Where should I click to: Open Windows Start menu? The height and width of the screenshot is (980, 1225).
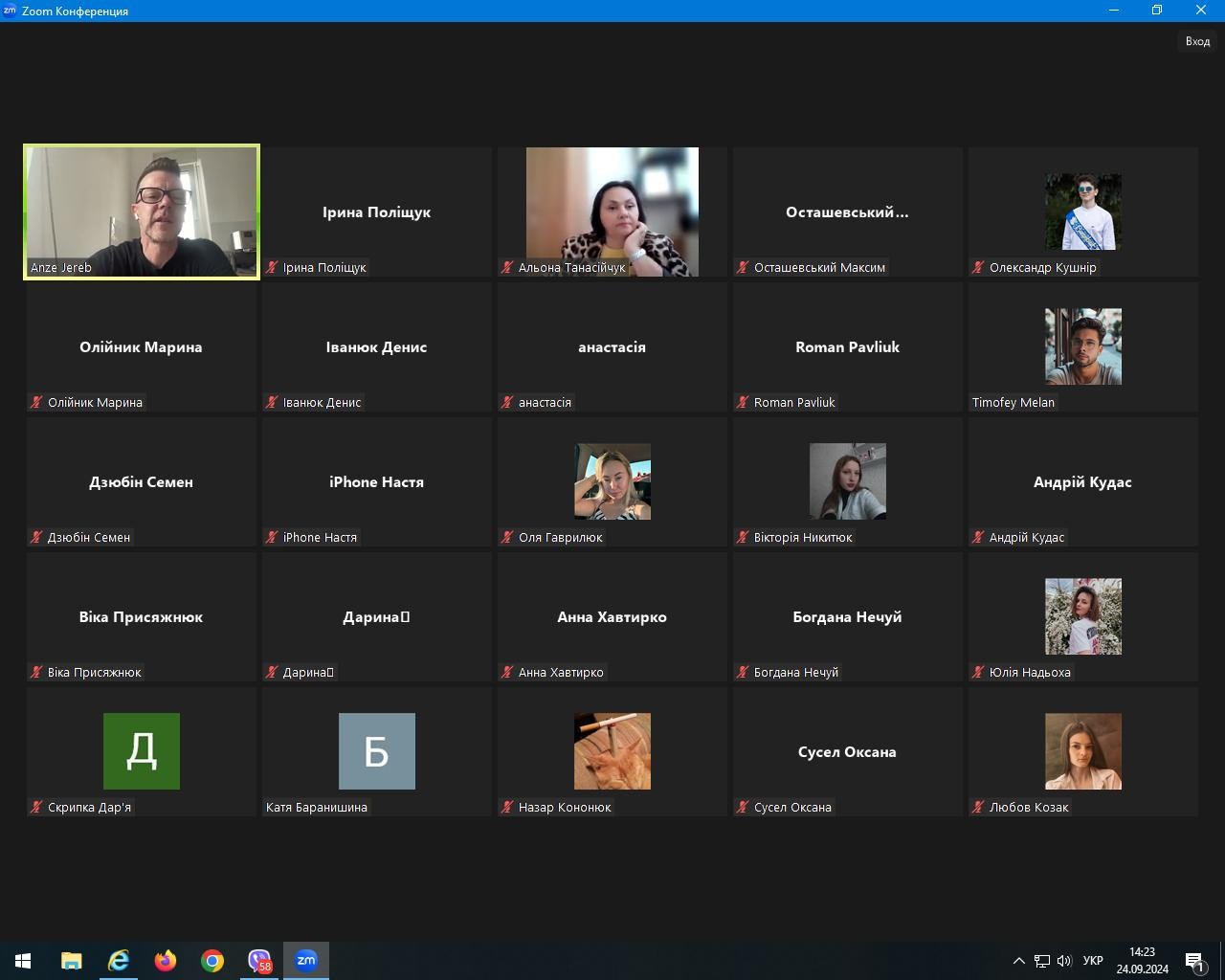coord(23,960)
